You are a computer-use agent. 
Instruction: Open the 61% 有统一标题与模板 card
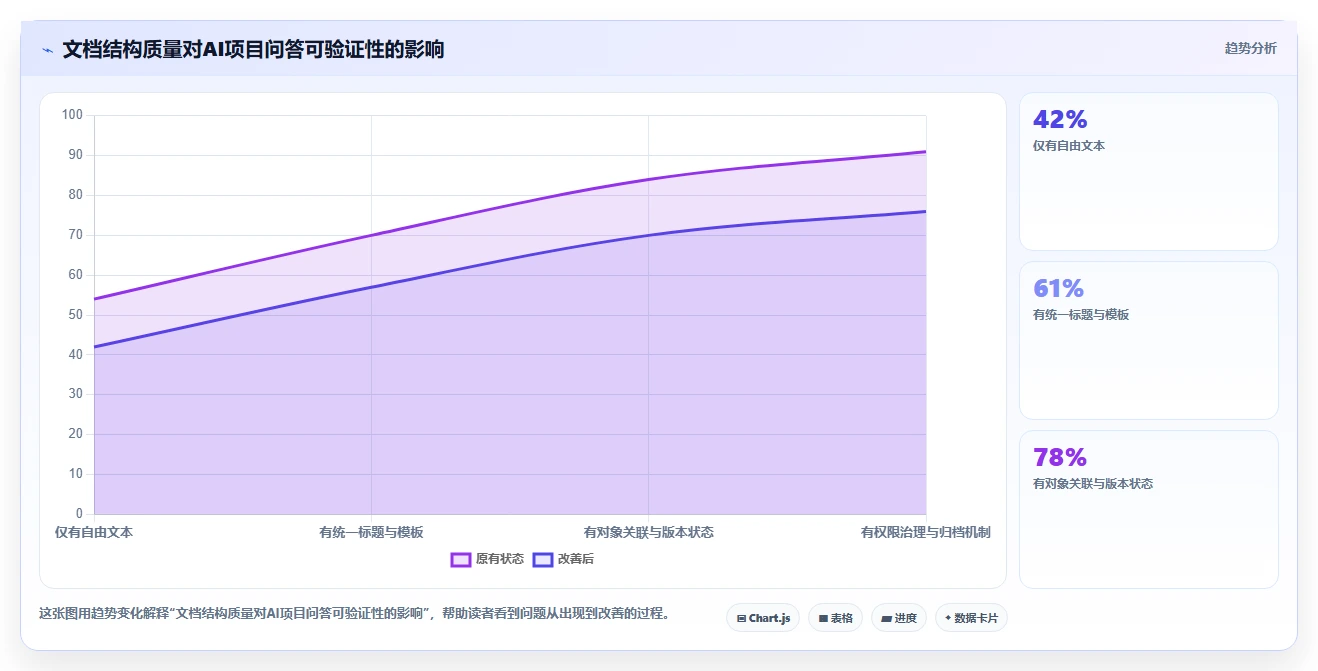click(x=1148, y=340)
